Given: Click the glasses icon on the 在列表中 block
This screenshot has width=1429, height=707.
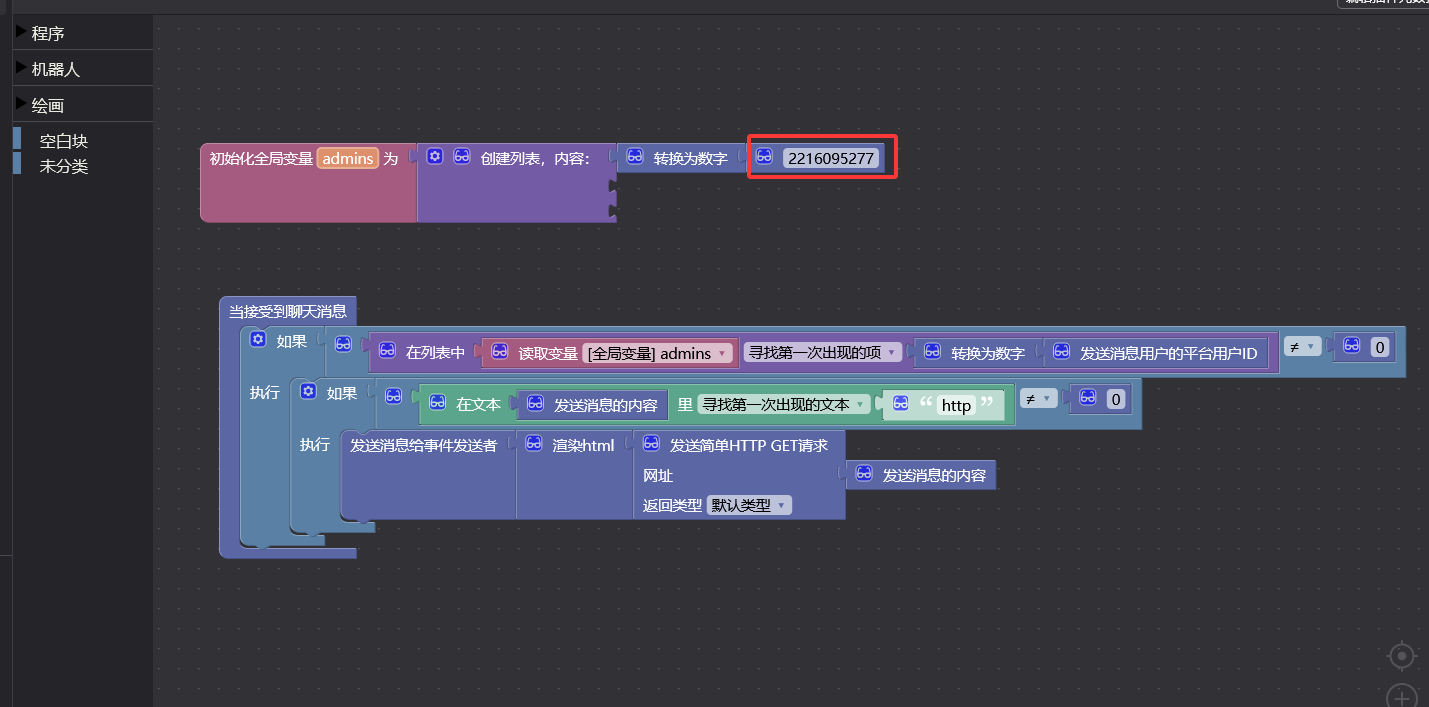Looking at the screenshot, I should pyautogui.click(x=388, y=351).
